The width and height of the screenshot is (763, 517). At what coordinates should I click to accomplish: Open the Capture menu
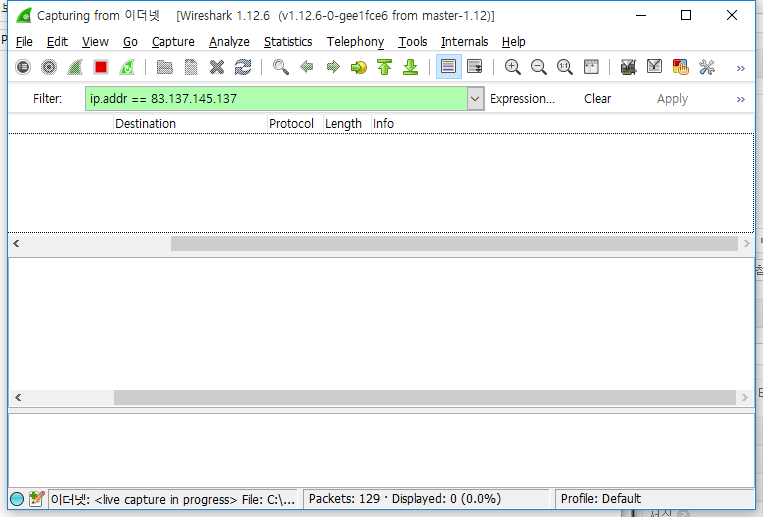click(x=173, y=42)
